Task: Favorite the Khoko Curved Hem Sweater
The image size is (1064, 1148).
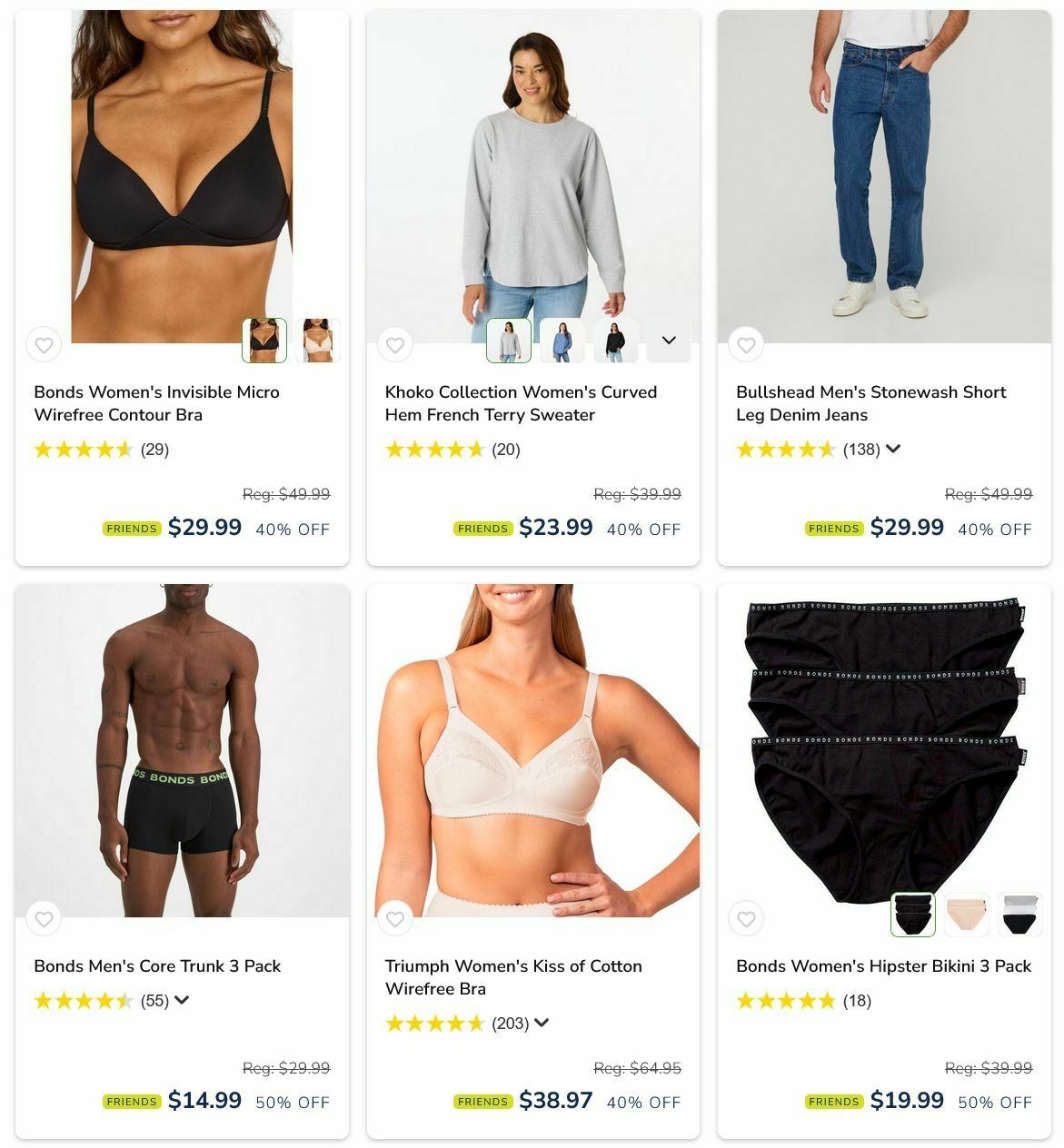Action: [x=395, y=345]
